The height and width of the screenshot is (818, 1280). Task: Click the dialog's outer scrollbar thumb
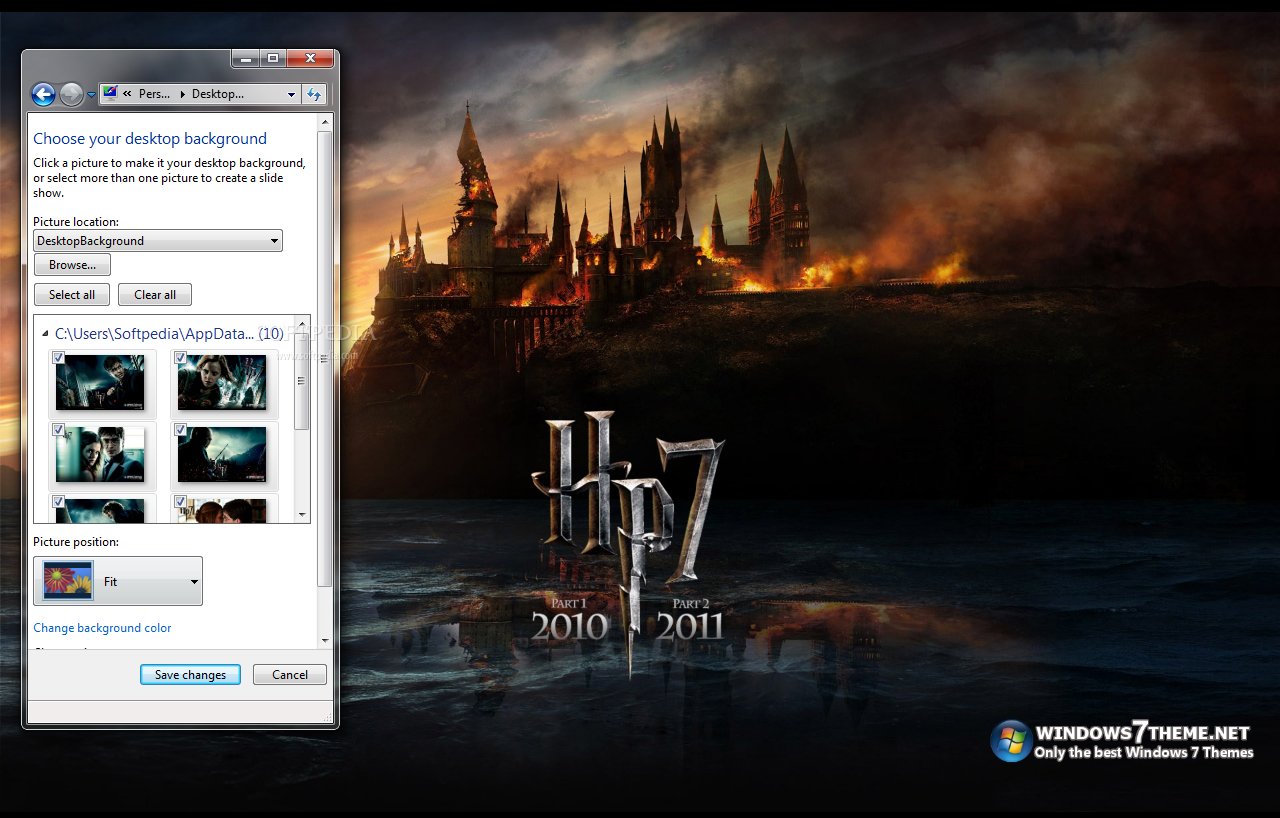coord(325,358)
